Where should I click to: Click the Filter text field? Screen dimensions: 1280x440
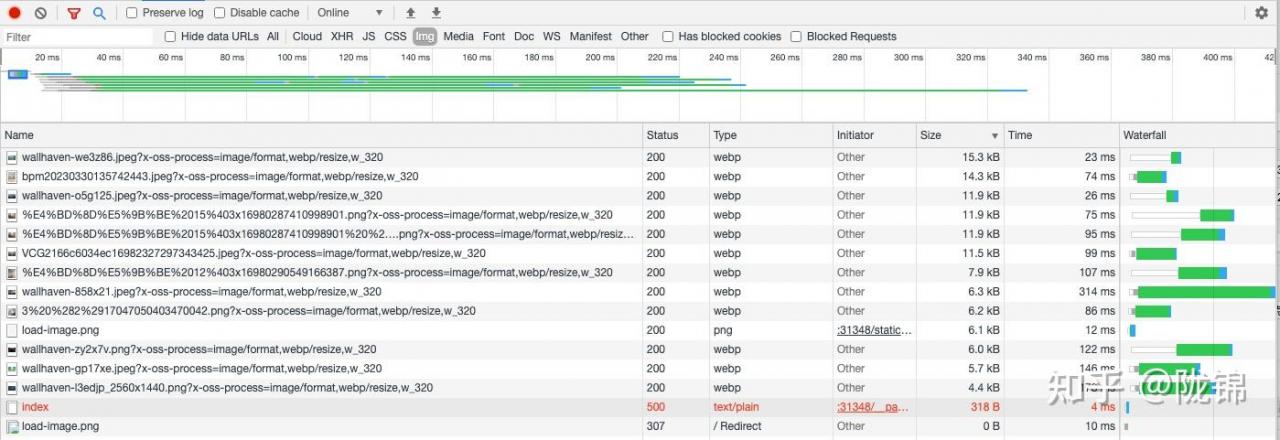coord(78,36)
